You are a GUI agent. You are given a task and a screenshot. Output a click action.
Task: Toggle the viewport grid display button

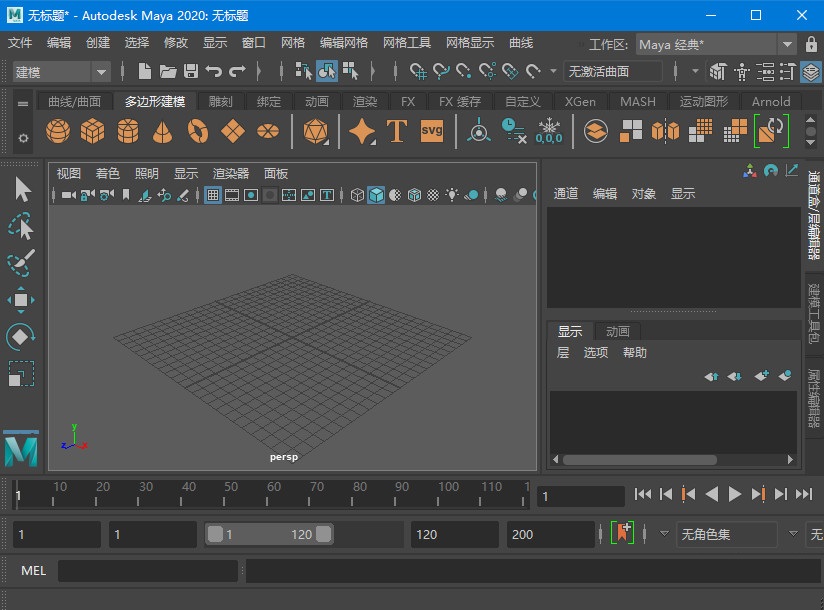213,195
